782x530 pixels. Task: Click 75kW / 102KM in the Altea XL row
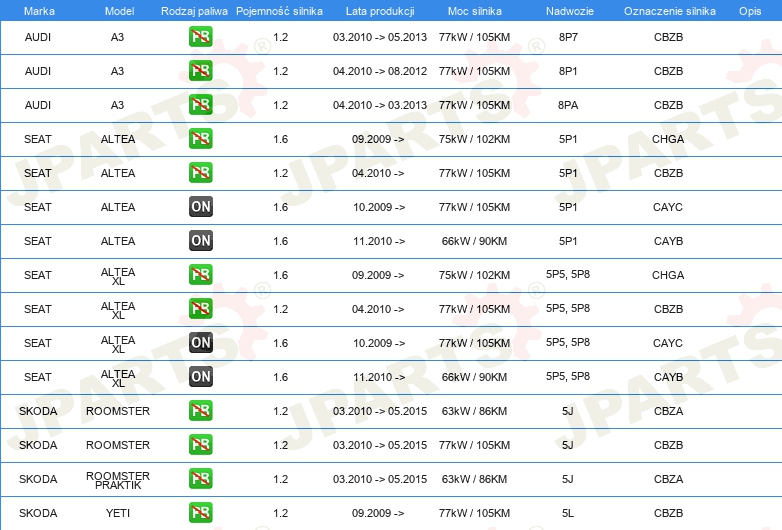pos(474,275)
